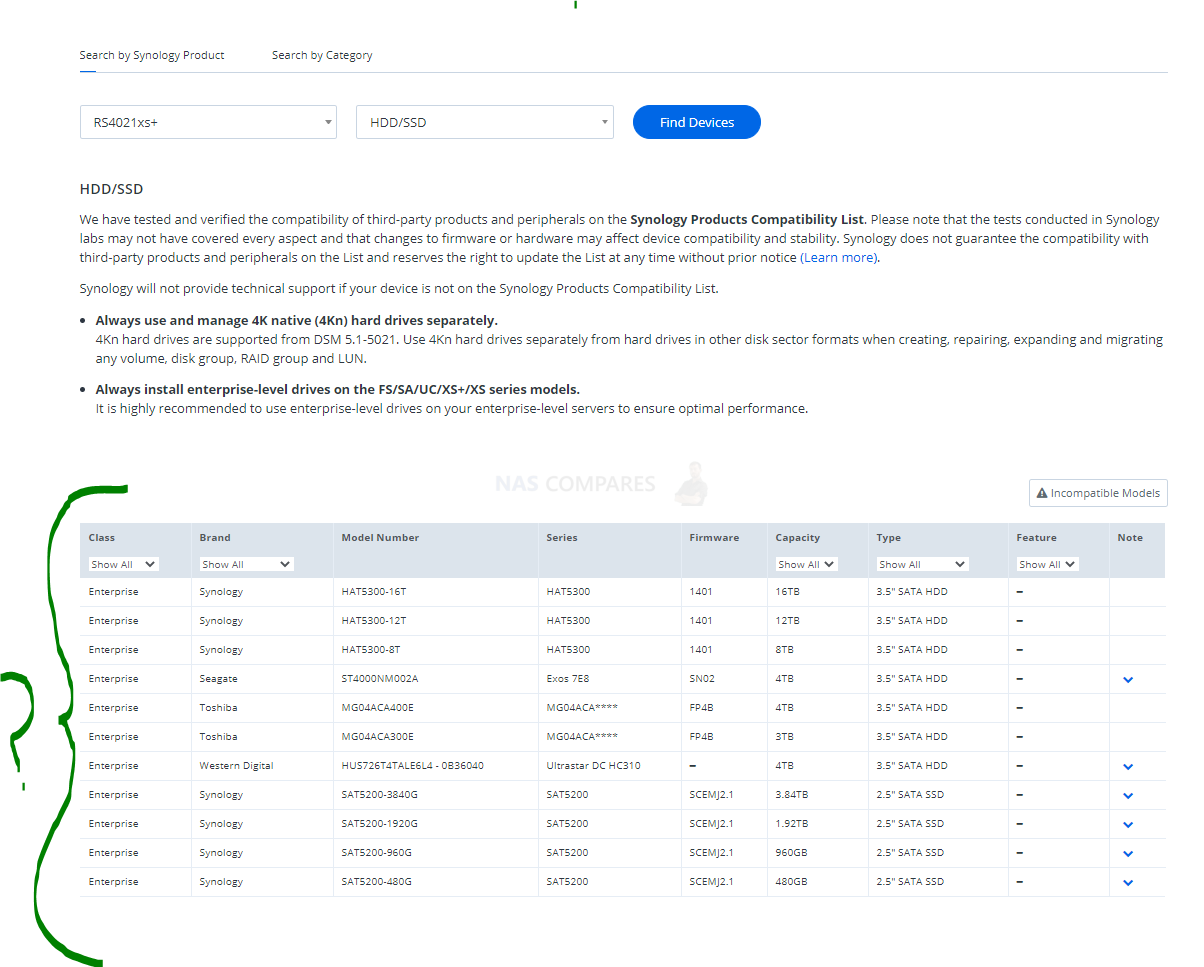Switch to Search by Category tab
Image resolution: width=1204 pixels, height=967 pixels.
(x=322, y=55)
